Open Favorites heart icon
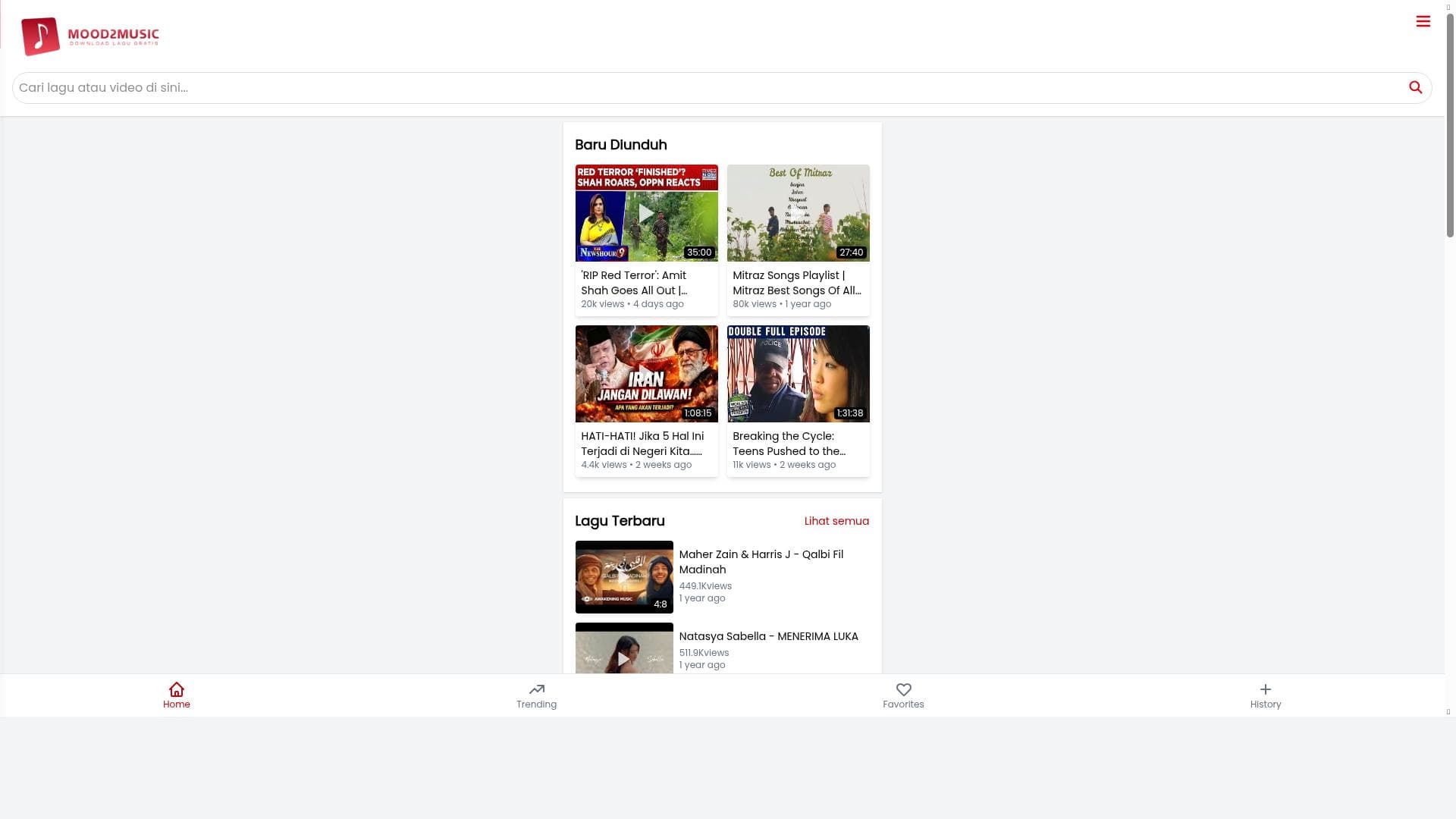The width and height of the screenshot is (1456, 819). pyautogui.click(x=903, y=689)
